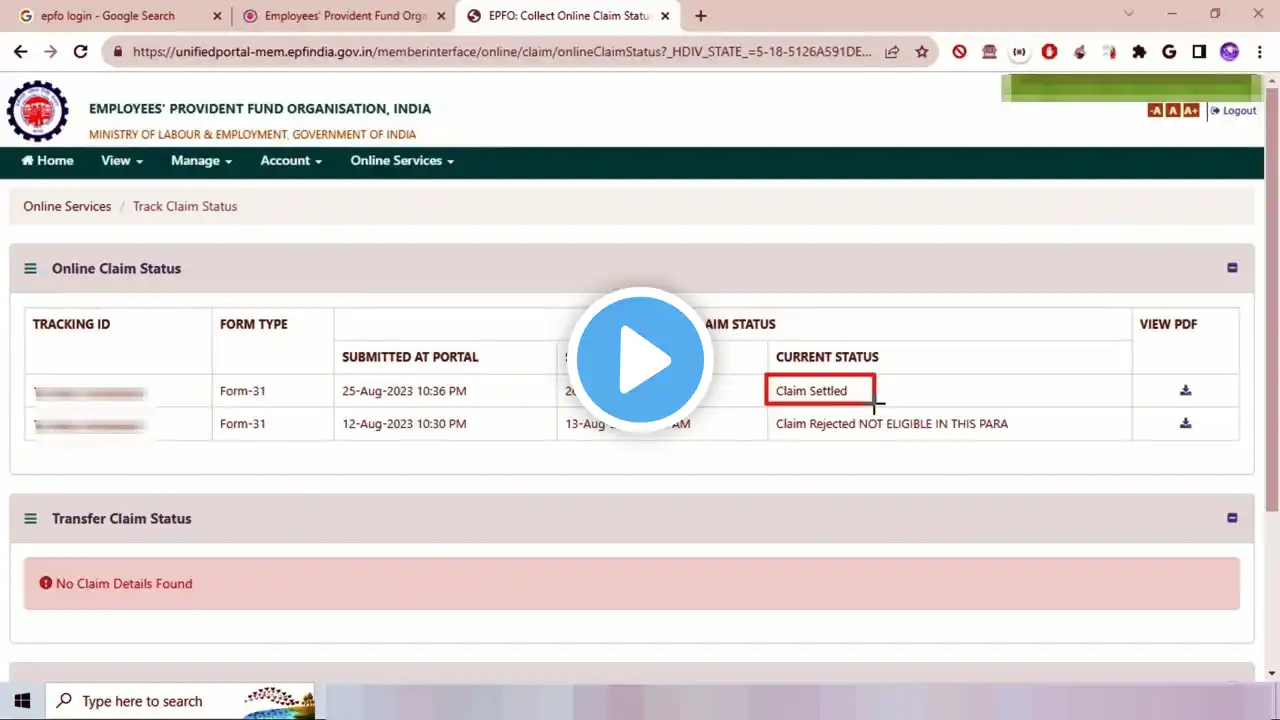Download PDF for the Claim Settled row
The height and width of the screenshot is (720, 1280).
click(1185, 391)
